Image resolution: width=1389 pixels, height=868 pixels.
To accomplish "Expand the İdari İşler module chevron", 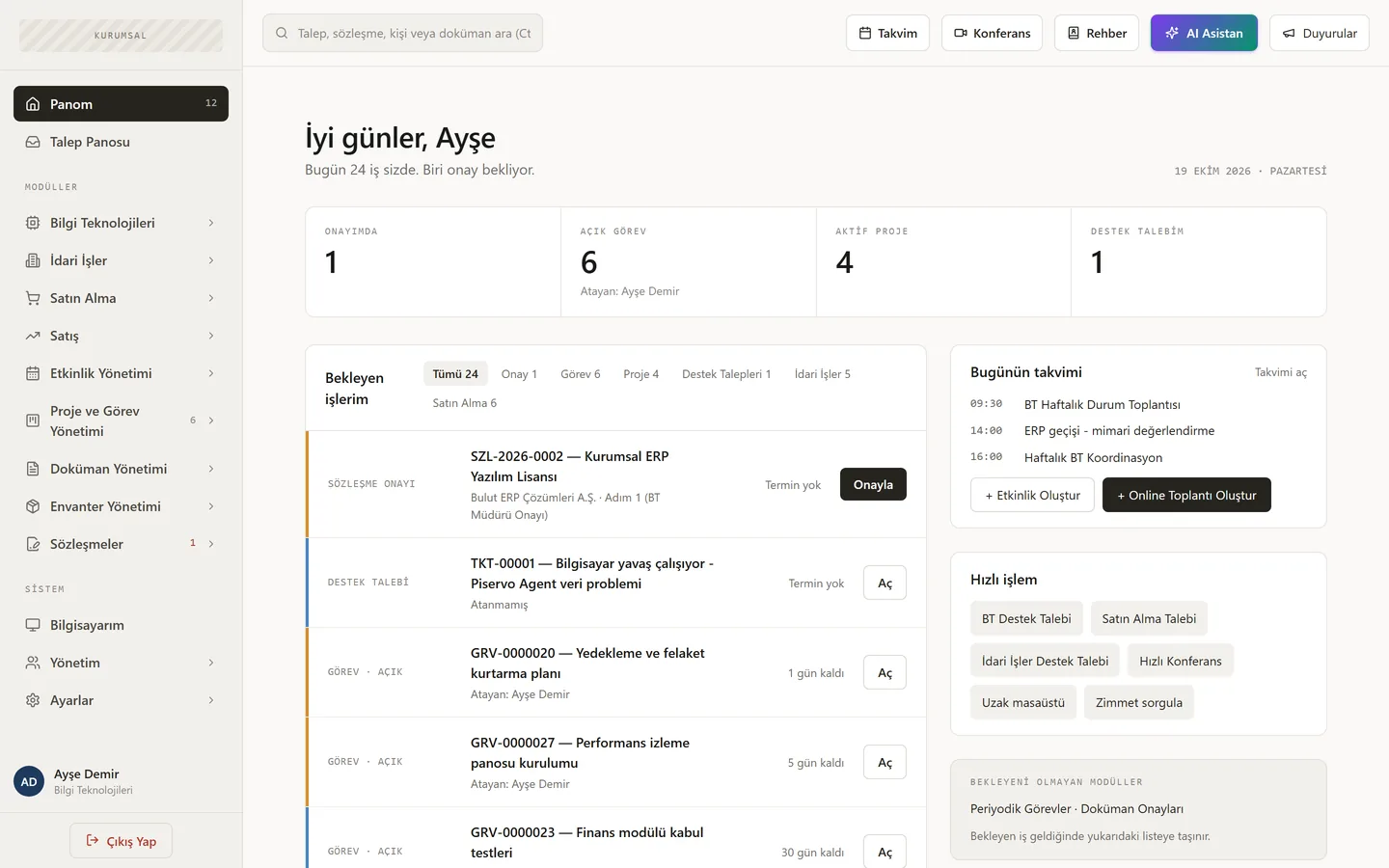I will (211, 260).
